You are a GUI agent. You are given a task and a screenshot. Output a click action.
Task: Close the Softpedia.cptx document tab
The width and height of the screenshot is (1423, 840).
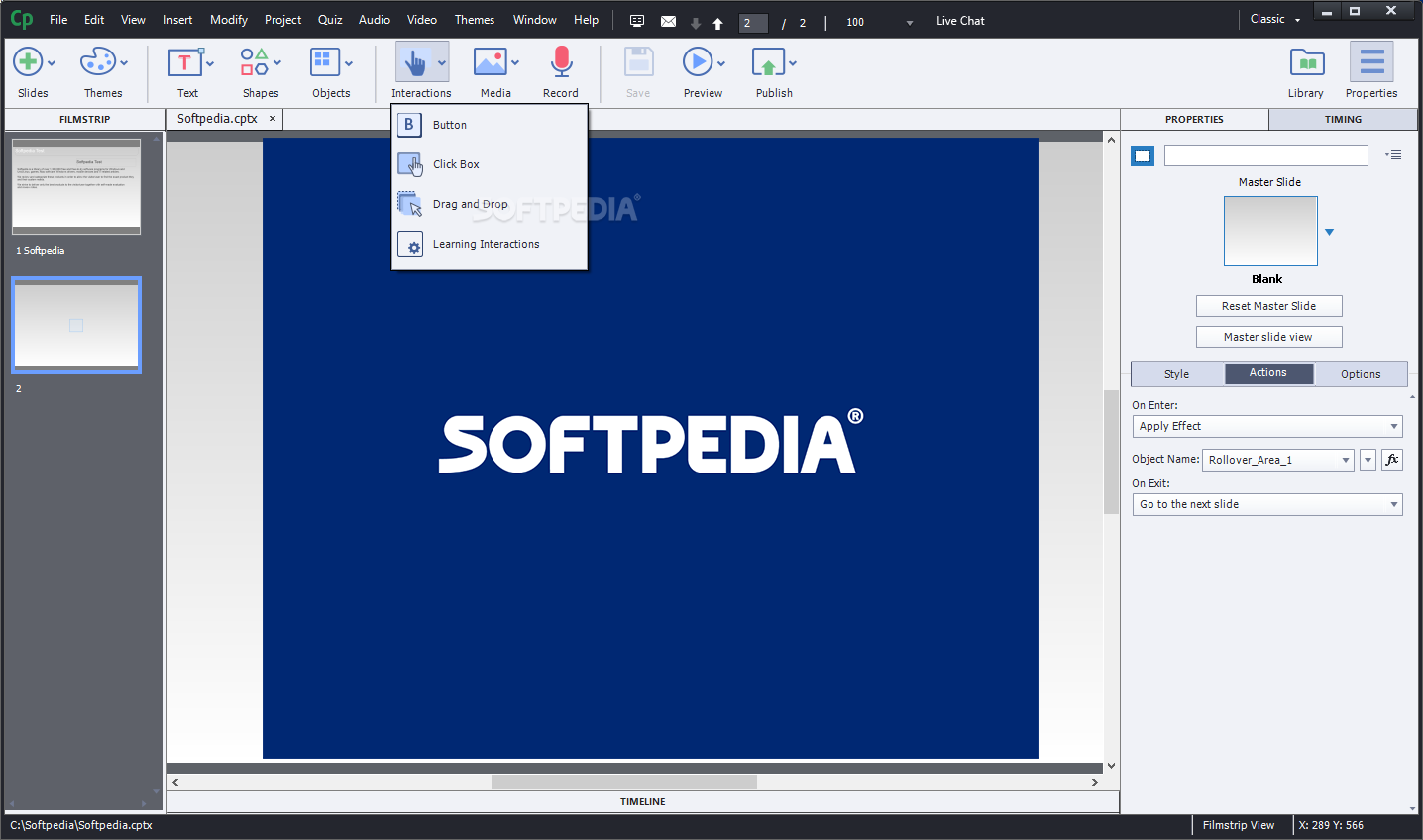pos(273,119)
